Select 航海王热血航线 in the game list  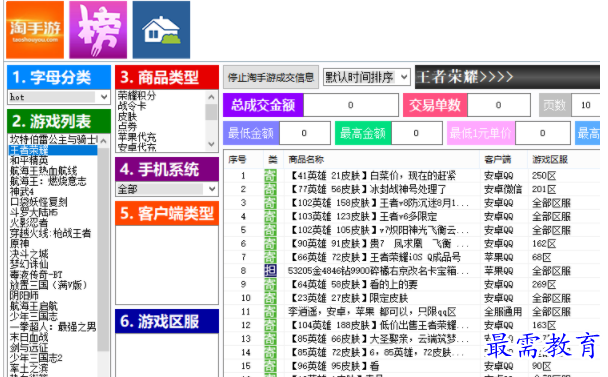tap(43, 171)
